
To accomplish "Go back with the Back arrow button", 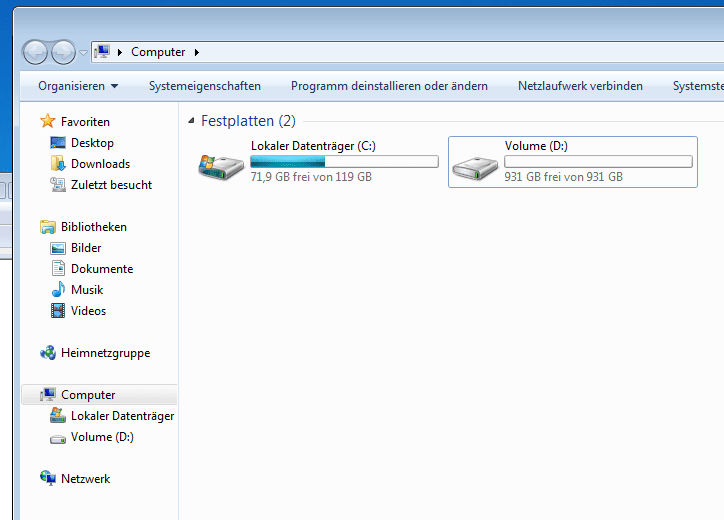I will pos(35,52).
